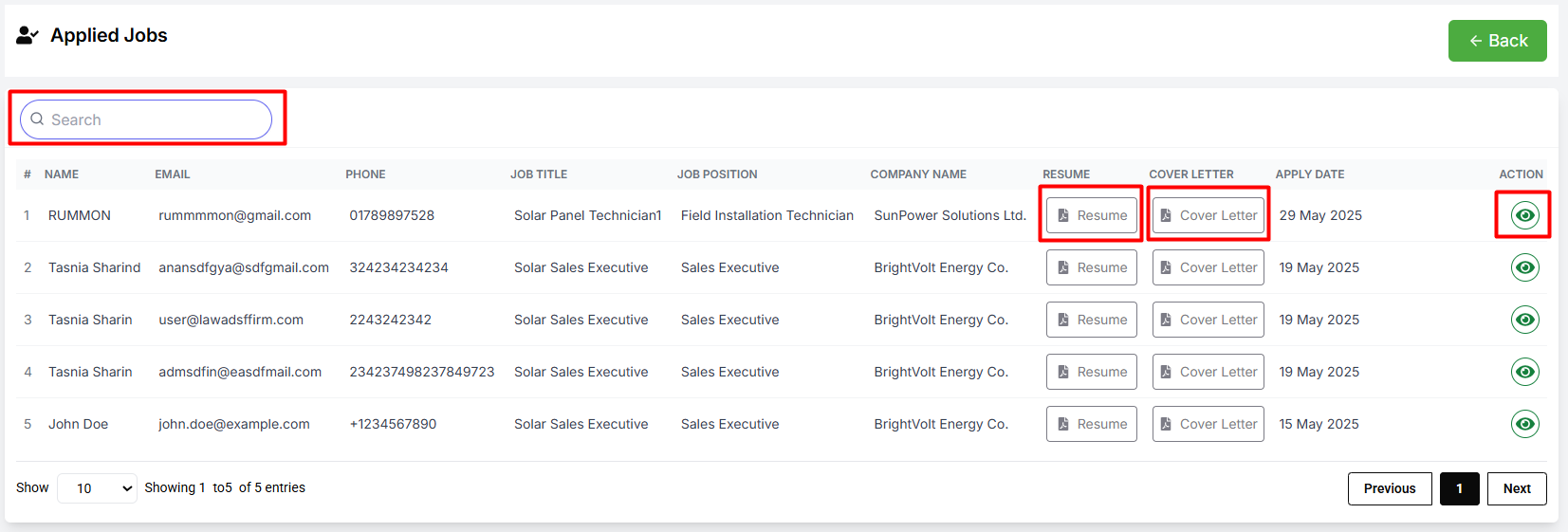Open Cover Letter for admsdfin@easdfmail.com row
1568x532 pixels.
click(1208, 372)
